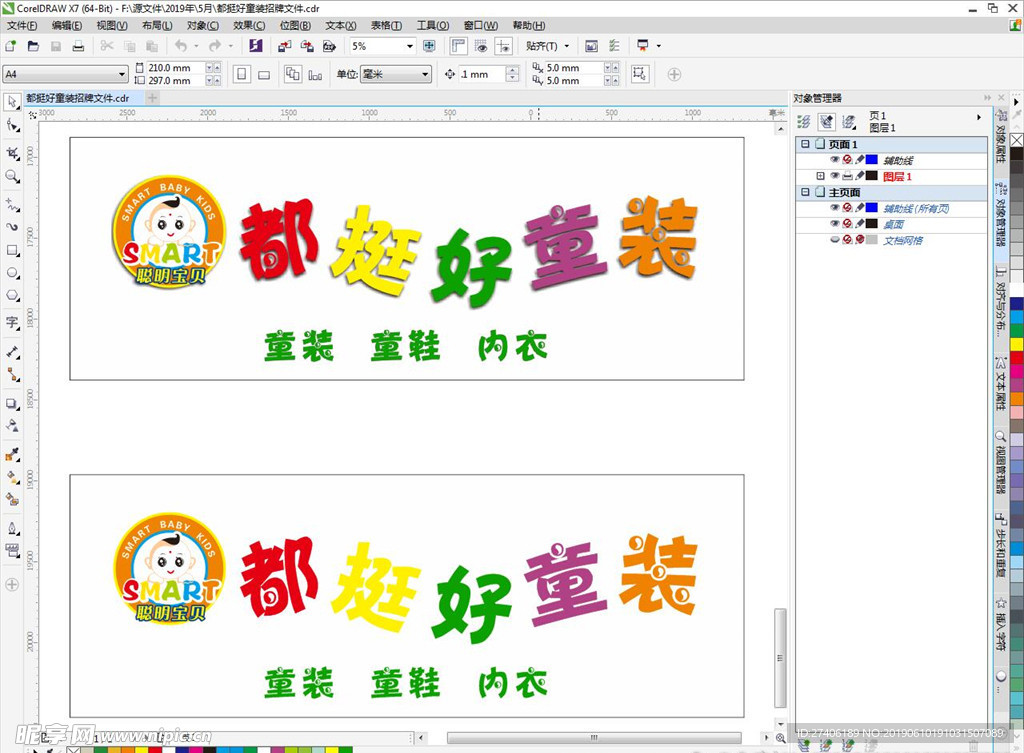Set page to landscape orientation

264,74
